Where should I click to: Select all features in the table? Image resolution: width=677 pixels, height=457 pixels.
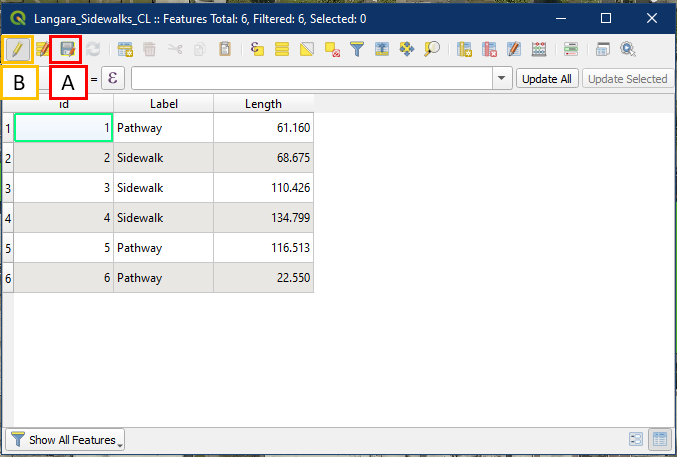(x=282, y=48)
